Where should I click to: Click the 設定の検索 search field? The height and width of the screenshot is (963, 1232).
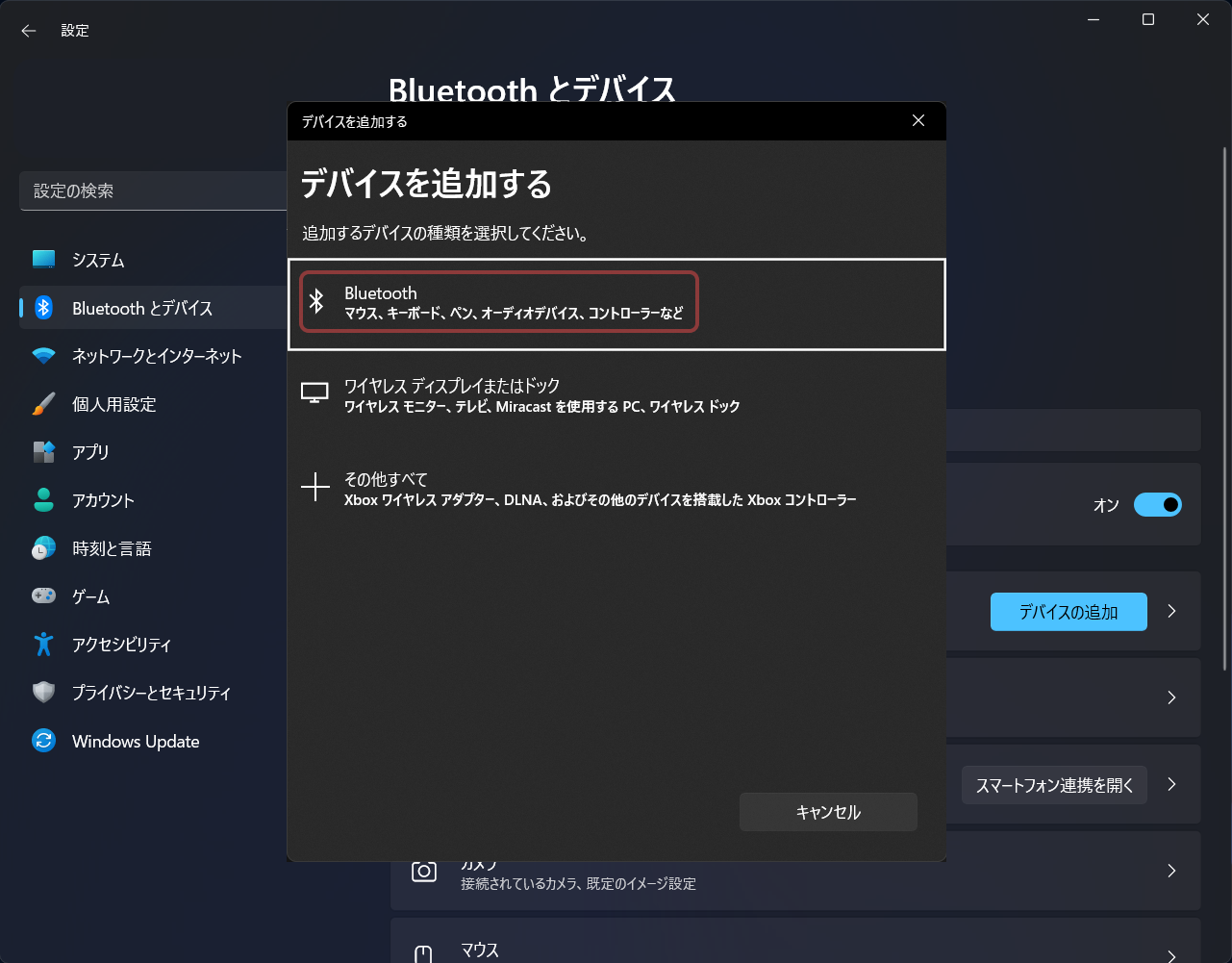[x=154, y=191]
